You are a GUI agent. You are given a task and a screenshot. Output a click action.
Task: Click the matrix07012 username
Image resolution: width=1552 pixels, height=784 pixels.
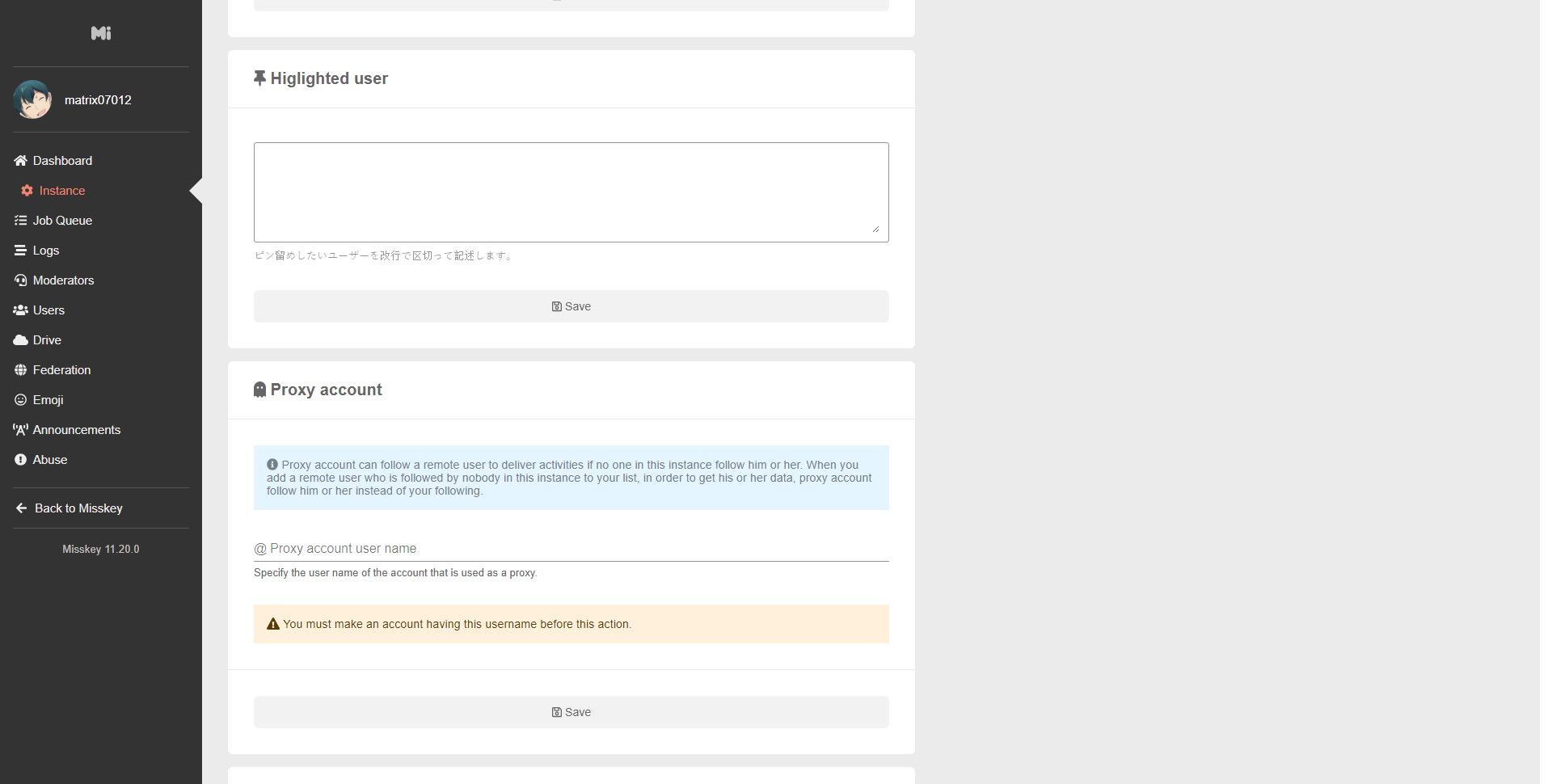[x=98, y=100]
